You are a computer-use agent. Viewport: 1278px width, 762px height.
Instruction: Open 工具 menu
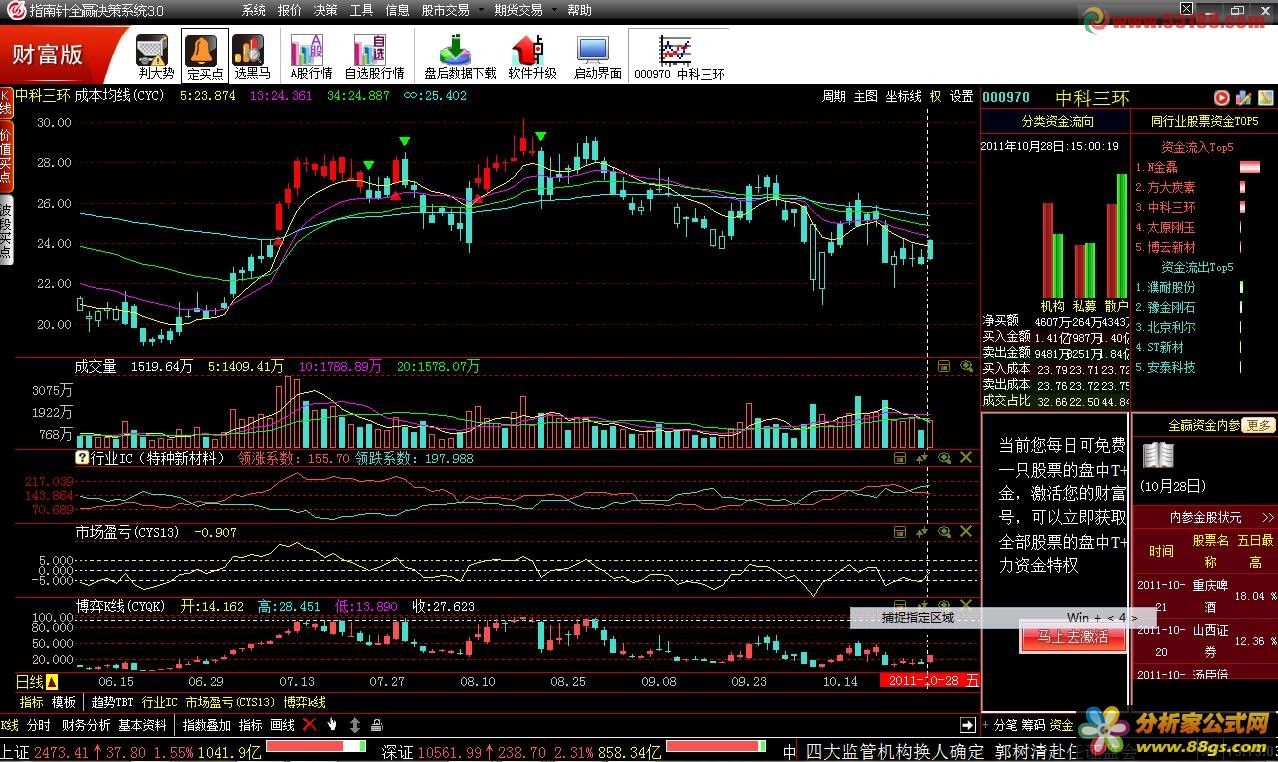(x=362, y=10)
